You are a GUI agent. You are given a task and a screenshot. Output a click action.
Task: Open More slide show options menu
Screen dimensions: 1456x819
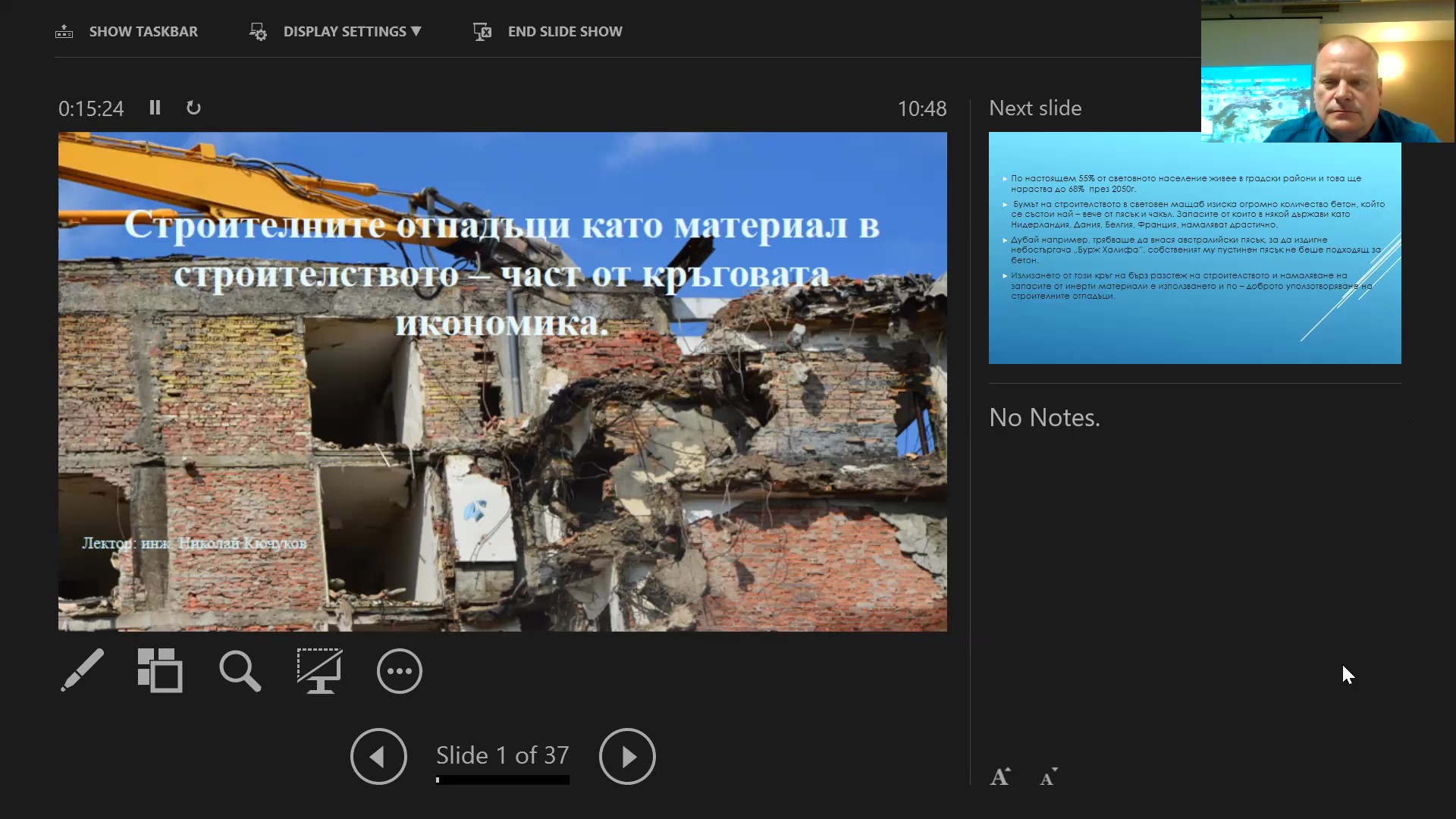click(x=400, y=670)
